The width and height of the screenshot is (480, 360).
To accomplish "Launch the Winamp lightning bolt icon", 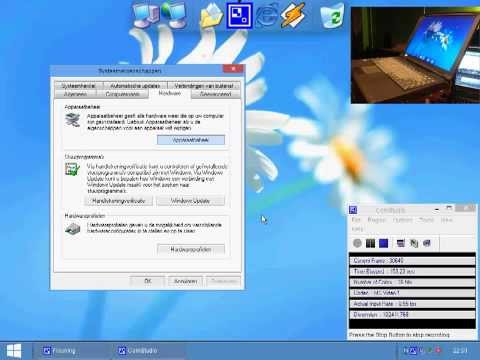I will pyautogui.click(x=293, y=15).
